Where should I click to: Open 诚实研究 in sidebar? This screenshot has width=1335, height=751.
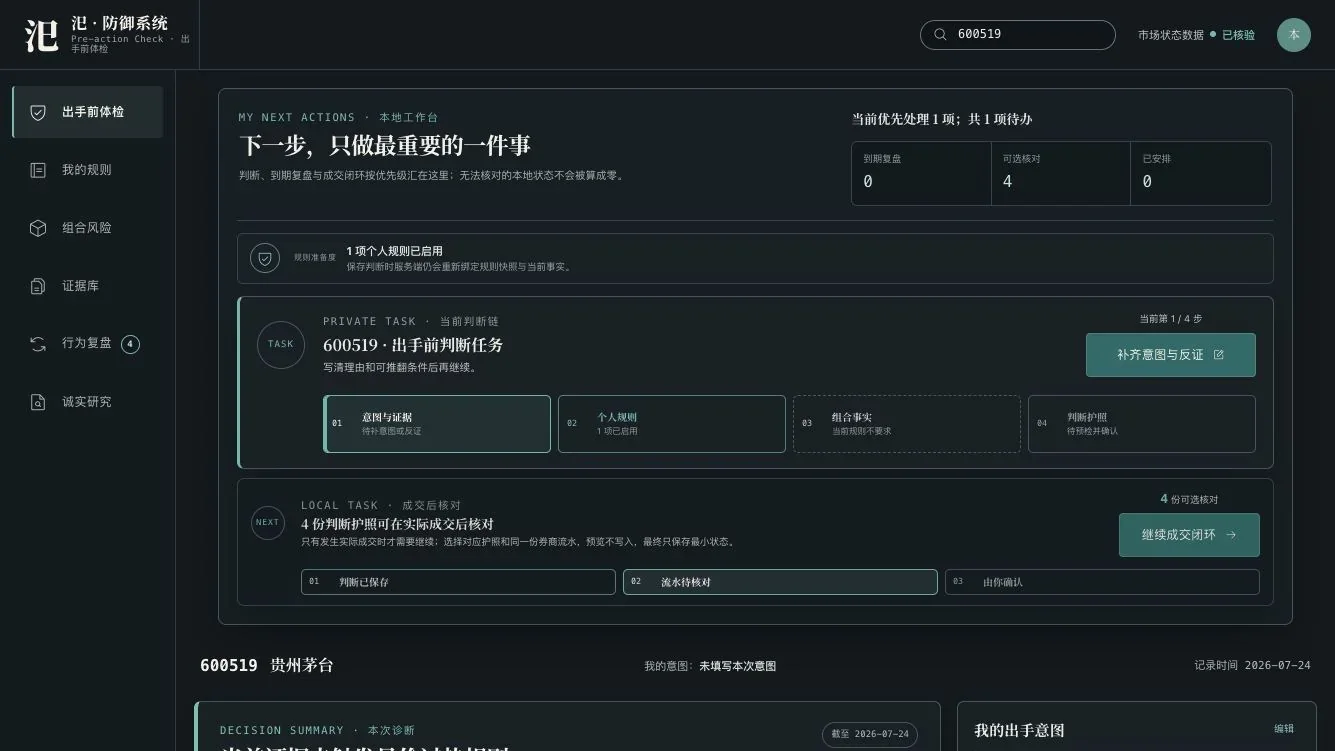point(87,402)
